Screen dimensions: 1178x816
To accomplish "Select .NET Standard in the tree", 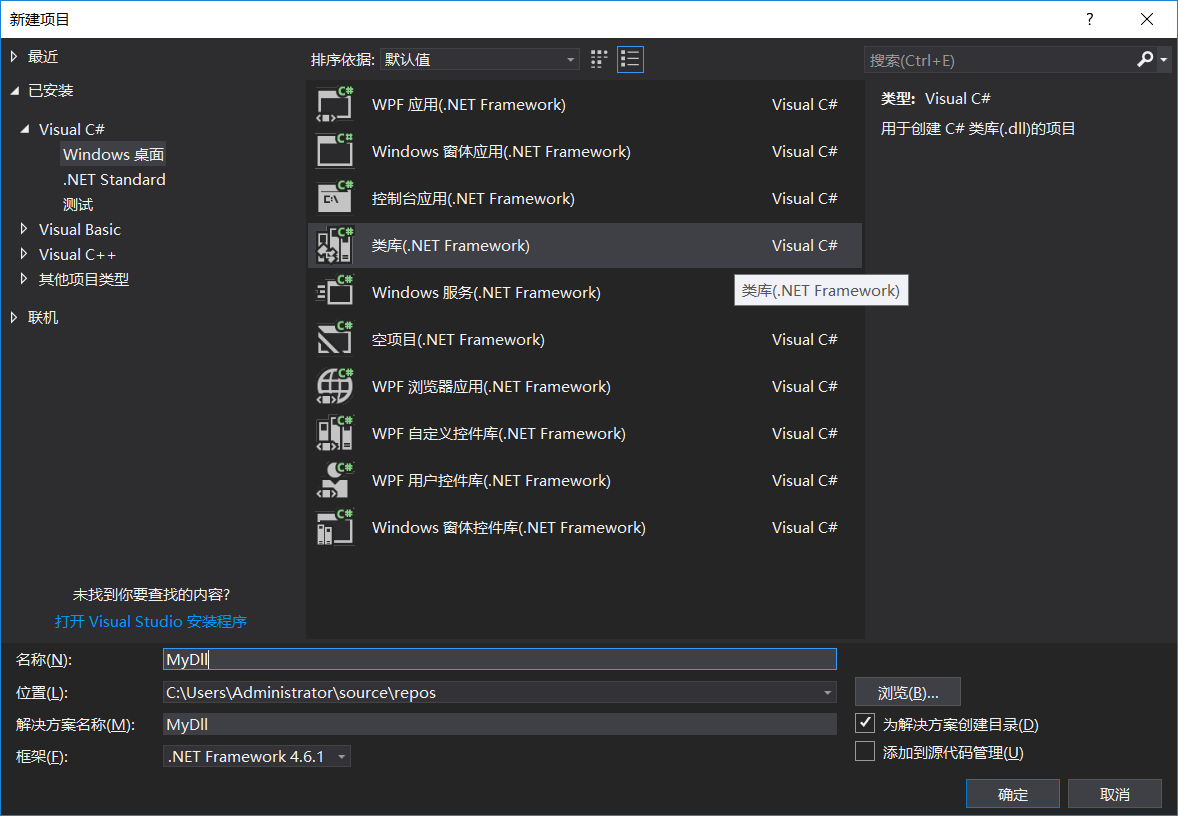I will coord(114,180).
